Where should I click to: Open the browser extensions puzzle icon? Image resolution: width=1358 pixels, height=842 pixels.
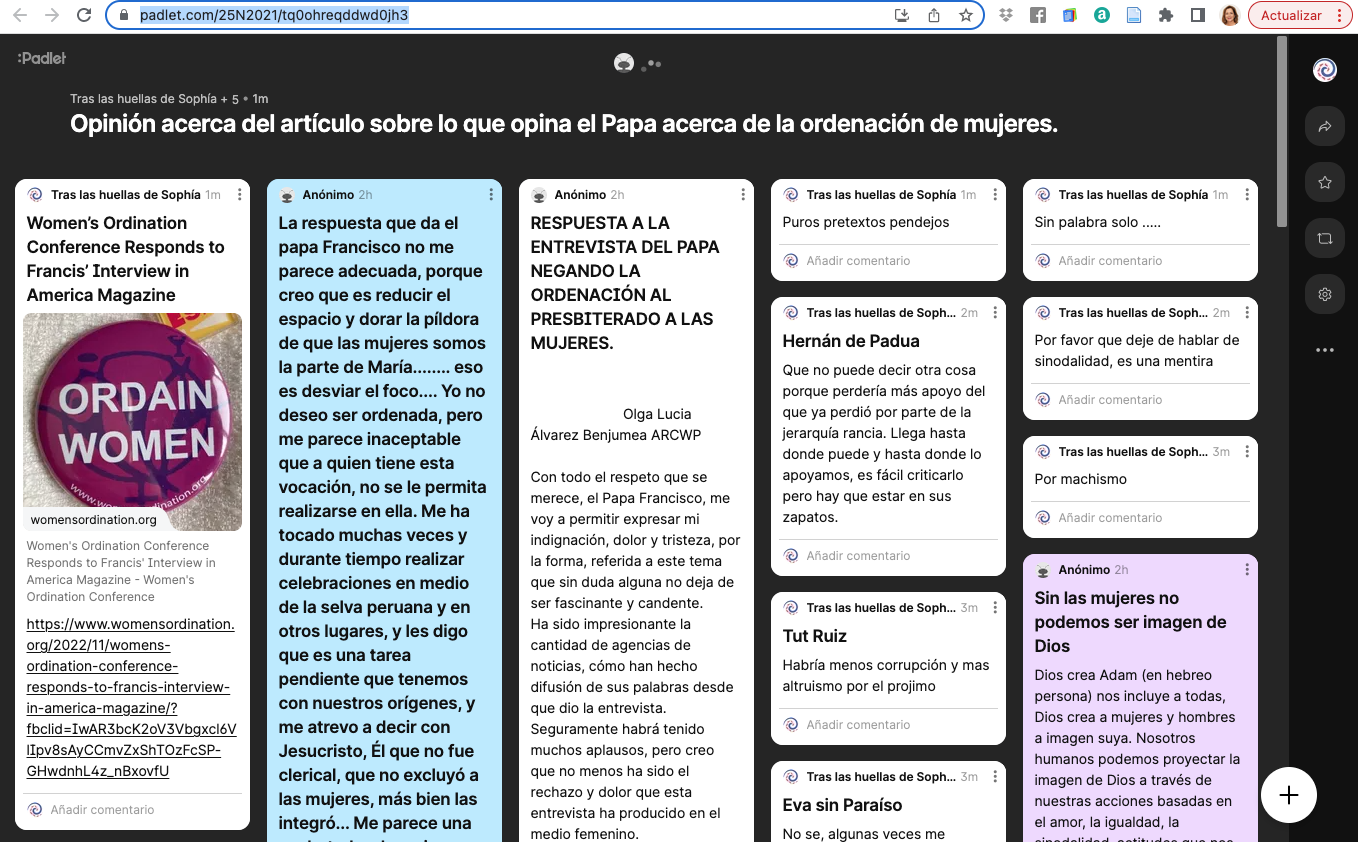click(x=1165, y=15)
